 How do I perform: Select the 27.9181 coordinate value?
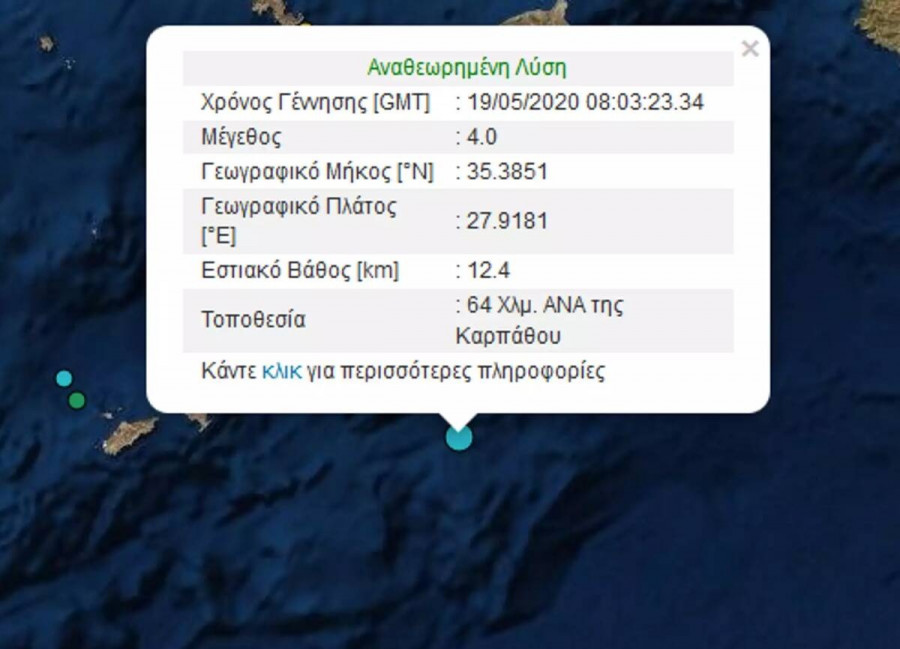tap(507, 221)
